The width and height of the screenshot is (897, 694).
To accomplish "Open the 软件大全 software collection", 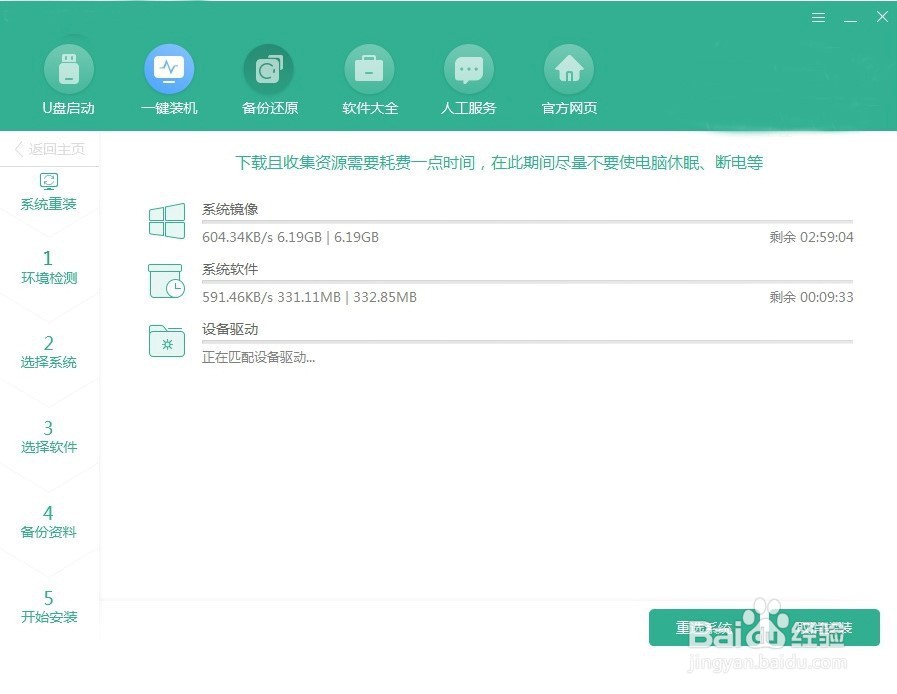I will coord(369,67).
